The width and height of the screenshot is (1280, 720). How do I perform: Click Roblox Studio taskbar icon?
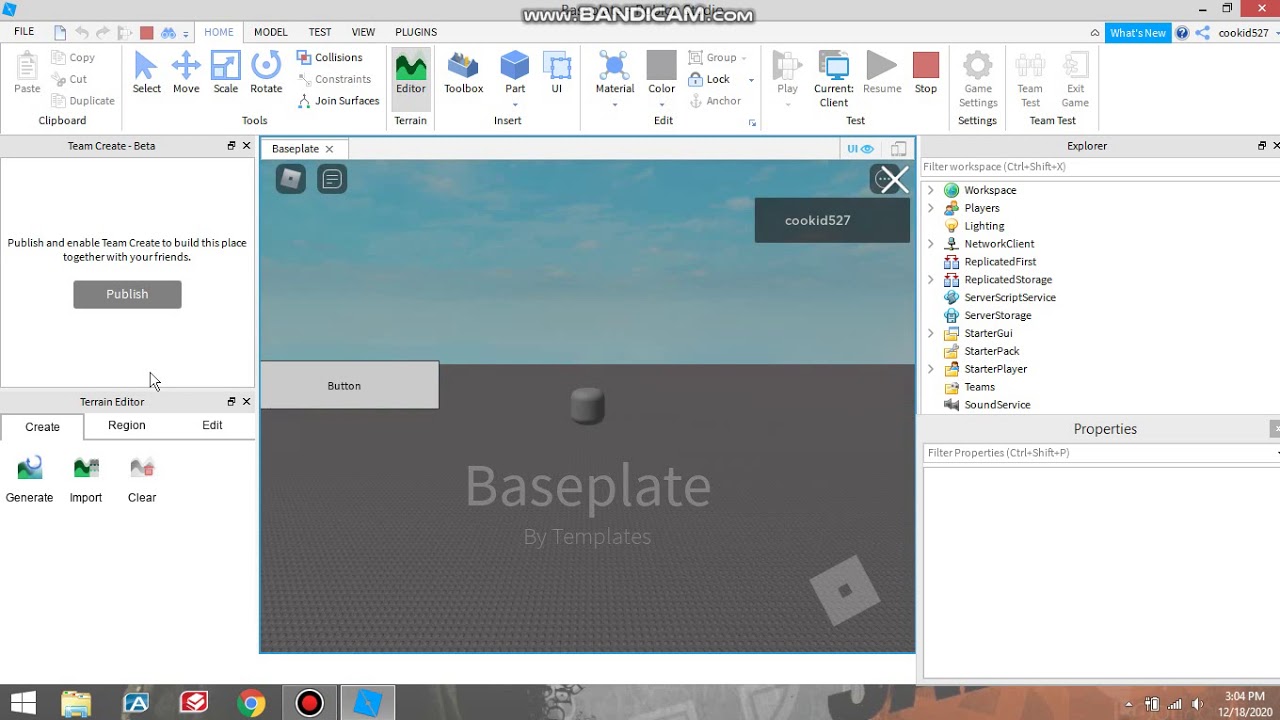pyautogui.click(x=368, y=703)
